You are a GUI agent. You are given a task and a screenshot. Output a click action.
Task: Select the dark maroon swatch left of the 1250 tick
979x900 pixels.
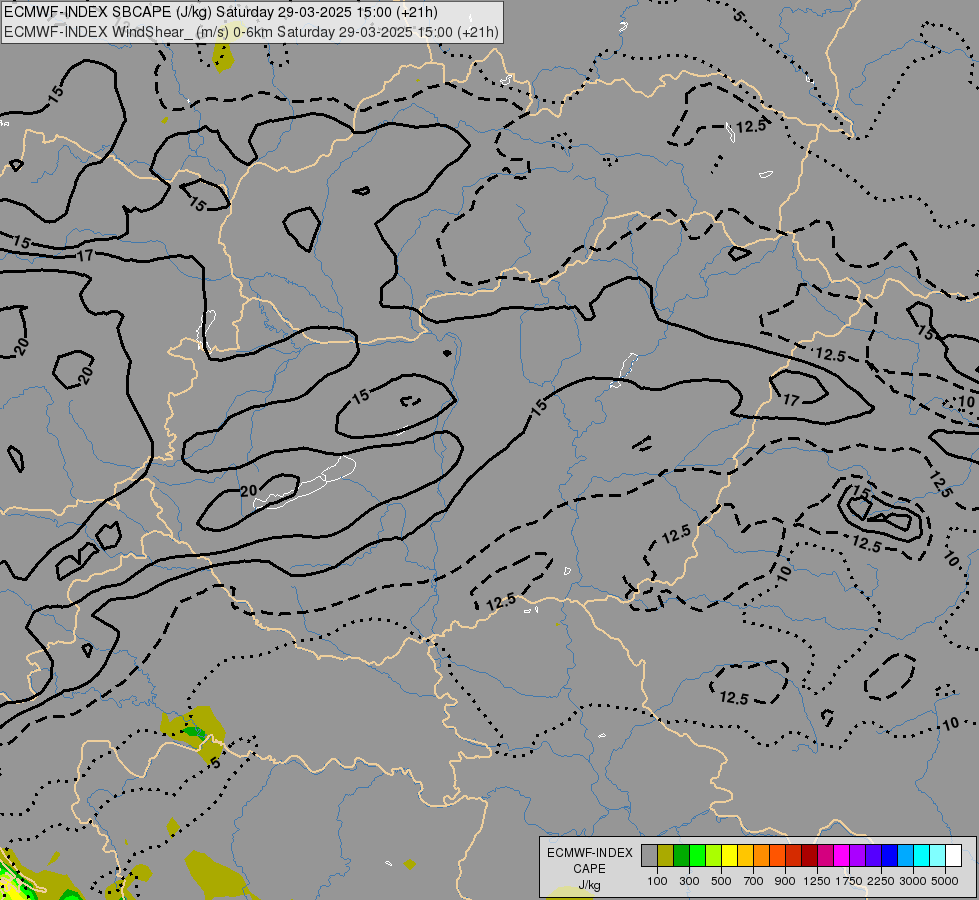(x=810, y=856)
